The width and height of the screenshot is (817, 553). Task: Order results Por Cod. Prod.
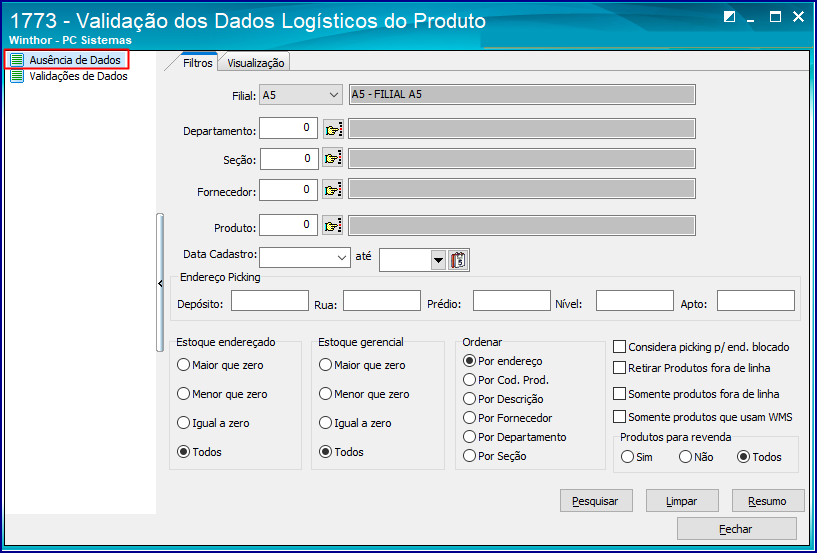point(469,380)
